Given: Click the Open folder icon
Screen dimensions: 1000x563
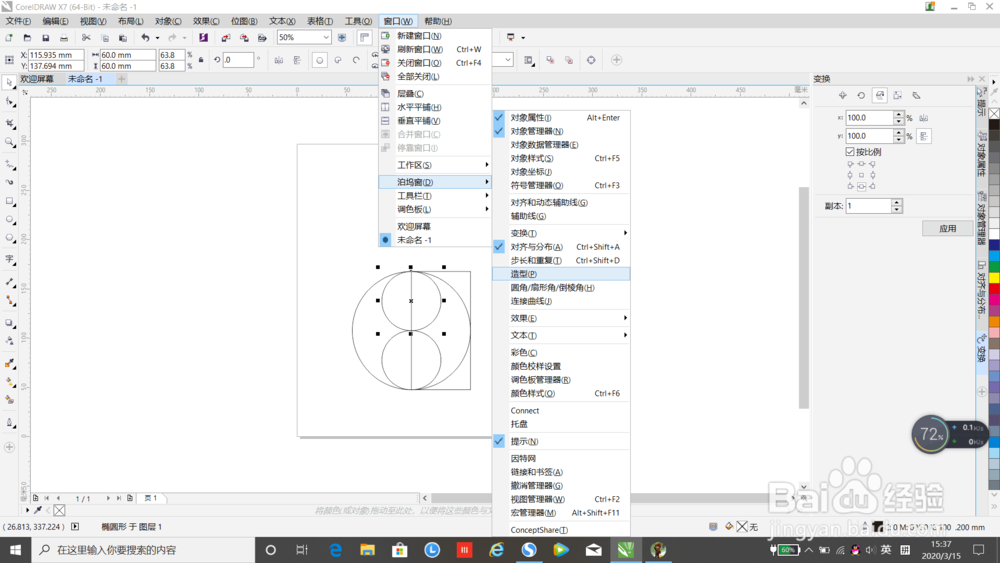Looking at the screenshot, I should 27,38.
